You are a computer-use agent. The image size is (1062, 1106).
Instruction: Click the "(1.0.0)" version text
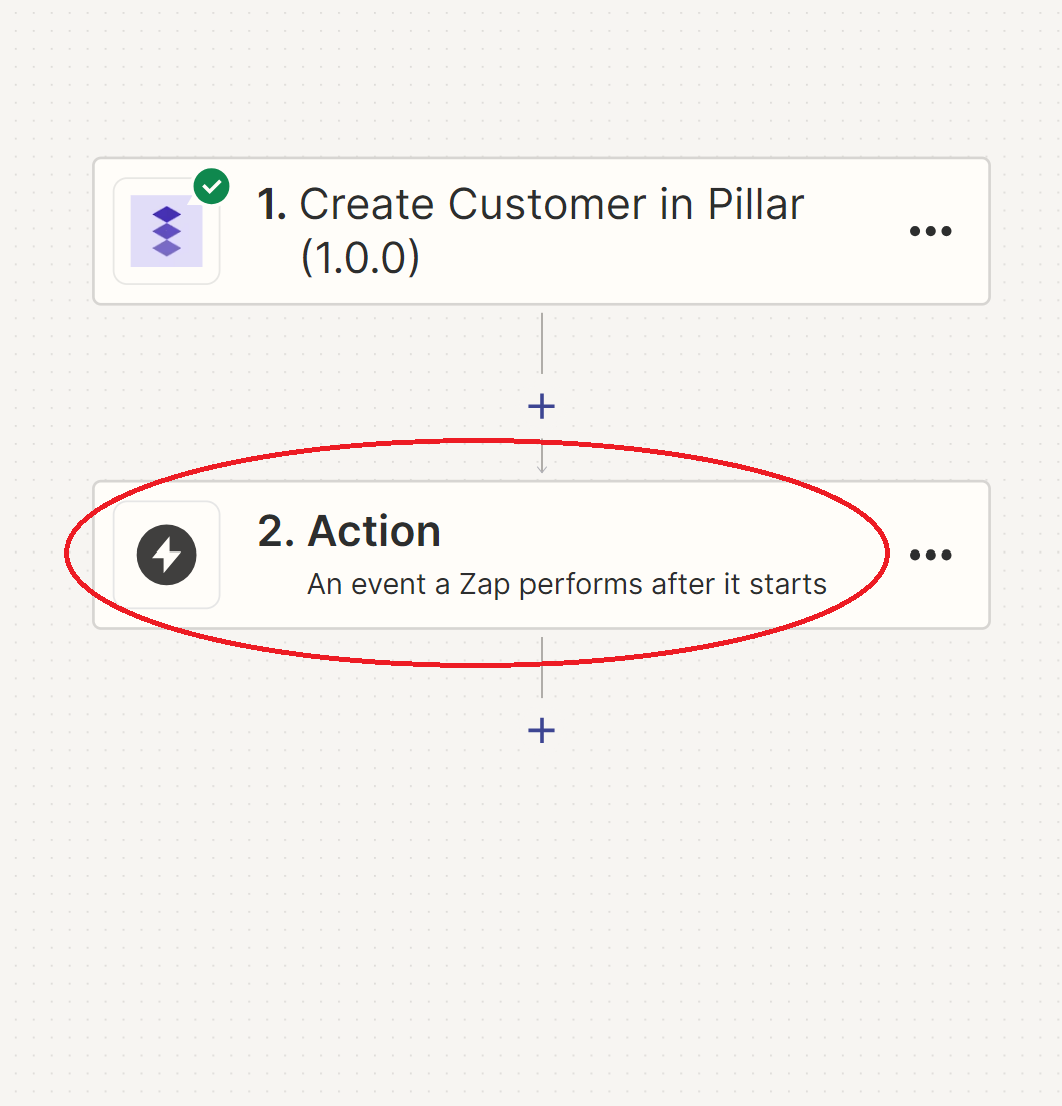[x=360, y=257]
